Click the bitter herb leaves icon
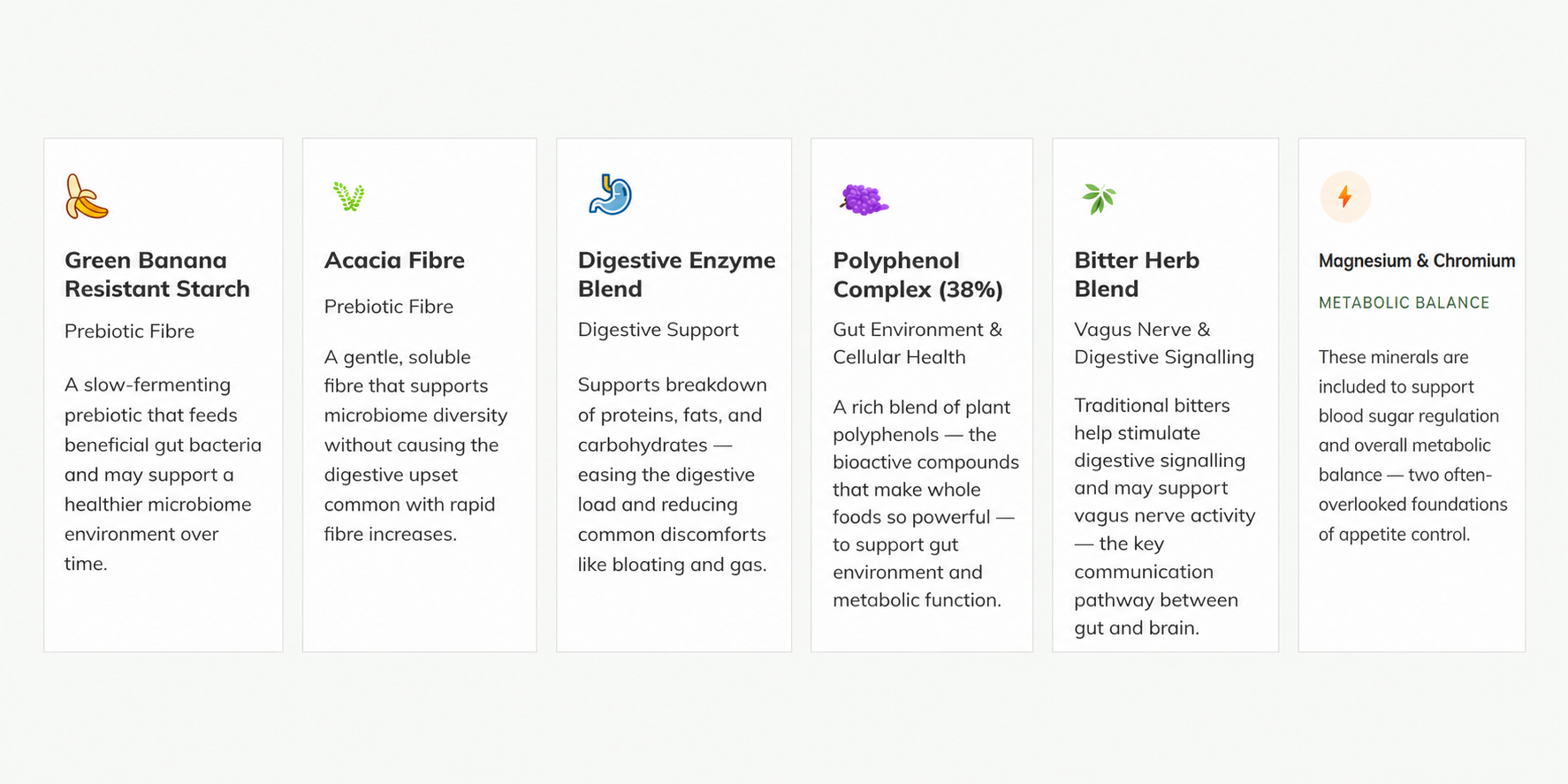The height and width of the screenshot is (784, 1568). coord(1099,198)
